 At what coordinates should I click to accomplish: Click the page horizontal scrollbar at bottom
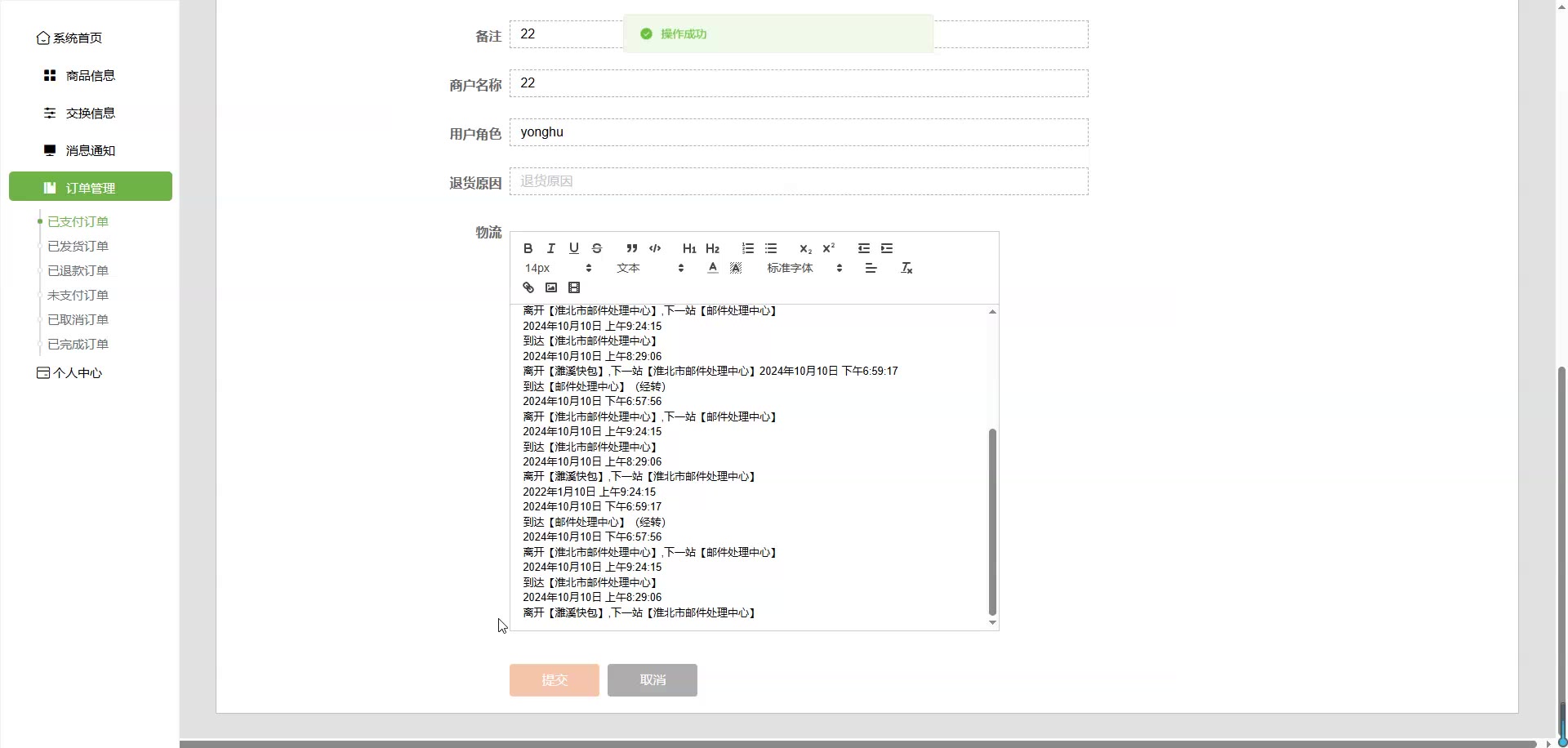(857, 744)
